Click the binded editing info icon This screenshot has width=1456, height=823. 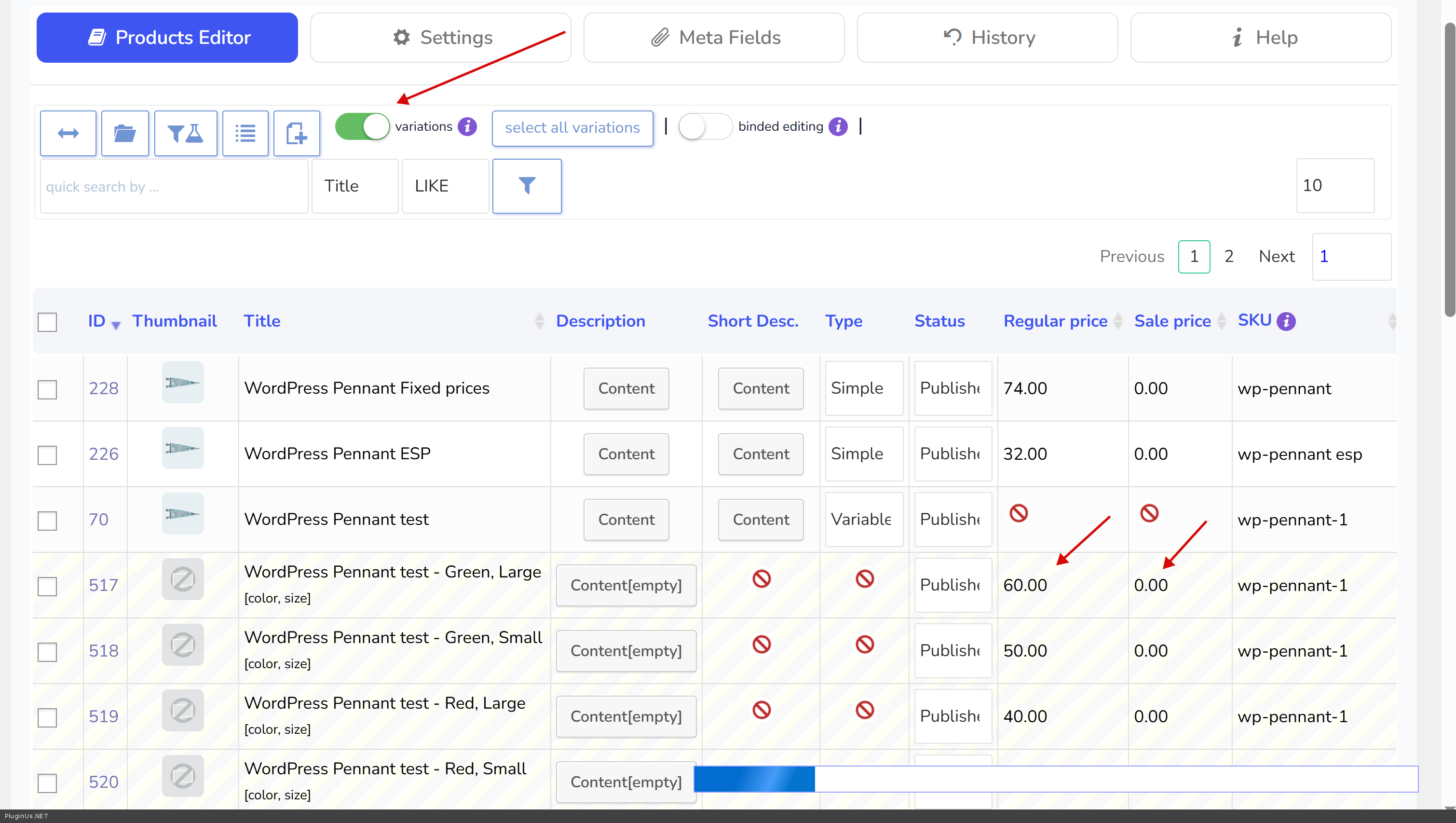click(838, 126)
